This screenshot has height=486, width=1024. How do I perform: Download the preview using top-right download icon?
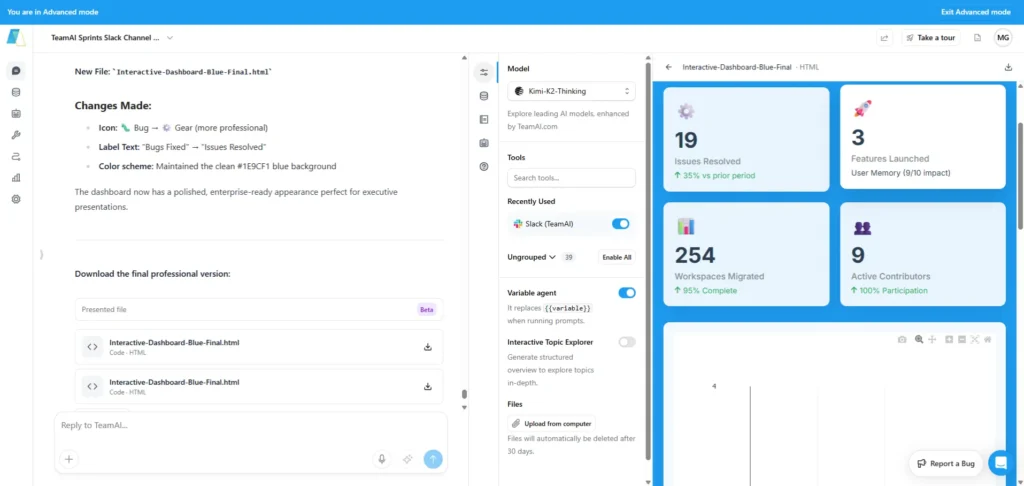(x=1008, y=67)
